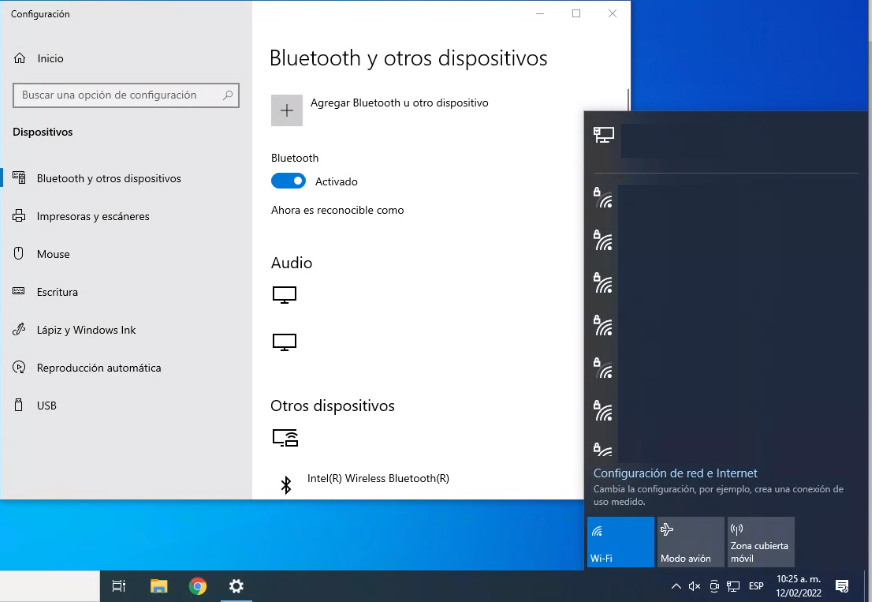The height and width of the screenshot is (602, 872).
Task: Launch Google Chrome from the taskbar
Action: coord(198,586)
